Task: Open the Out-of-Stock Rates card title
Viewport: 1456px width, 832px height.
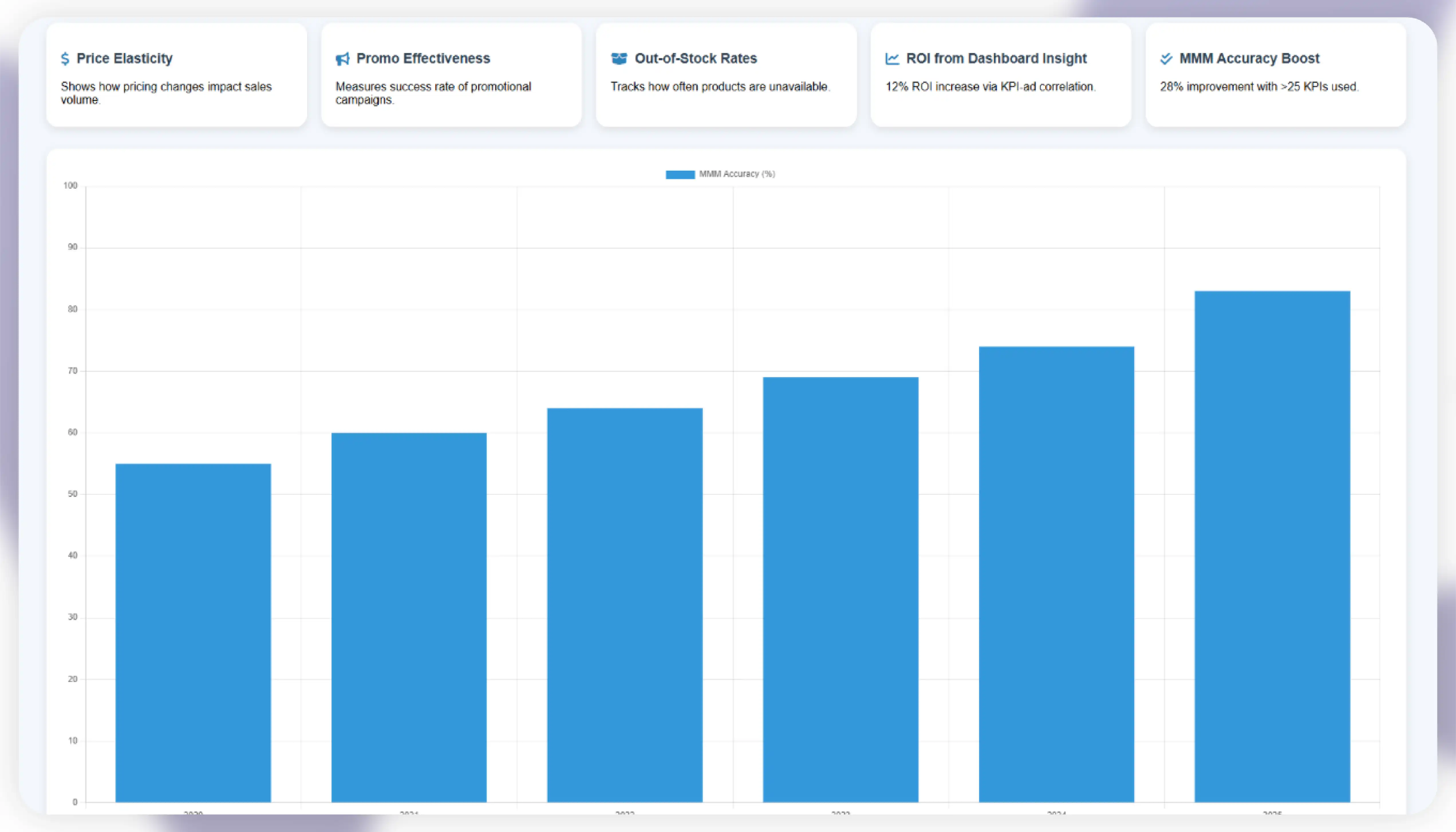Action: tap(695, 58)
